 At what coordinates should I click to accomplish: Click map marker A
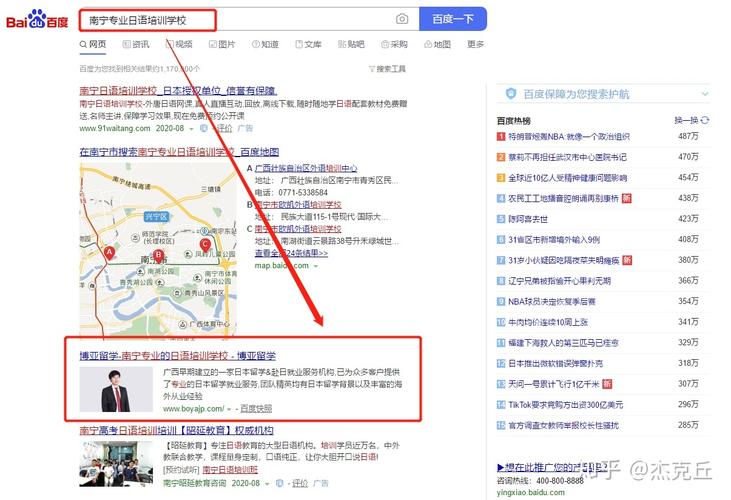[109, 253]
